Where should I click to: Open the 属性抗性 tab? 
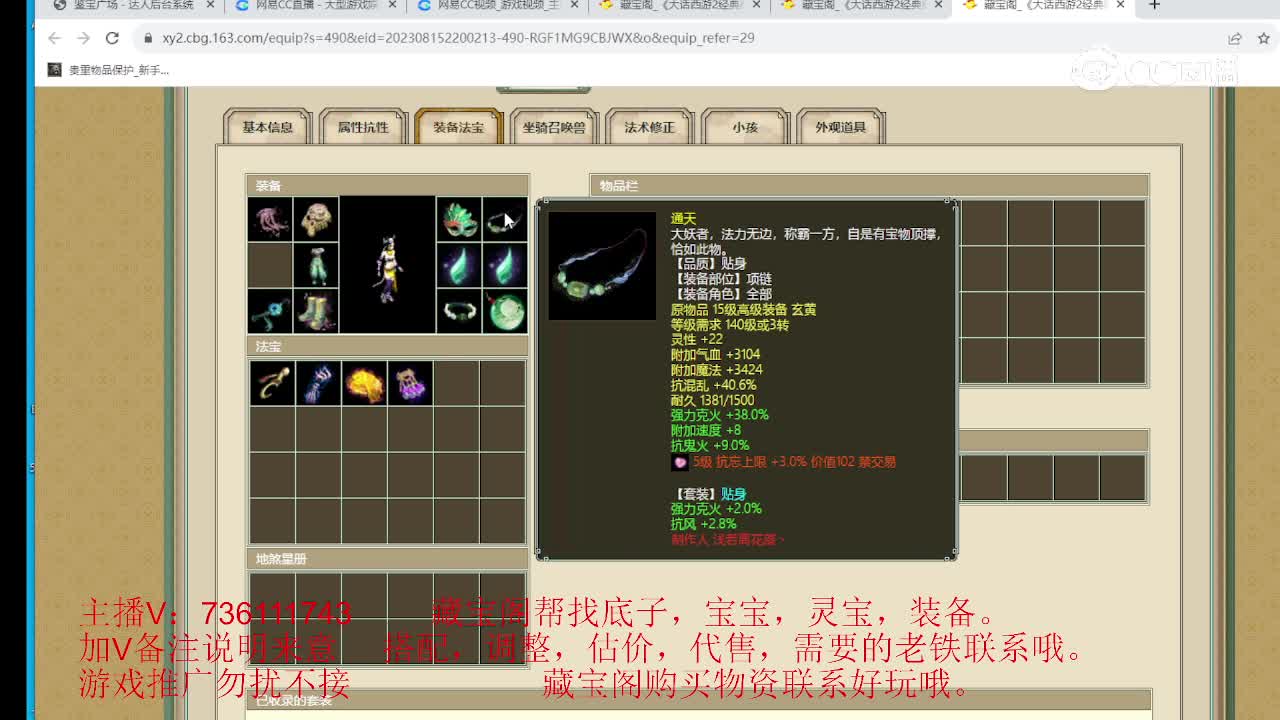[363, 127]
